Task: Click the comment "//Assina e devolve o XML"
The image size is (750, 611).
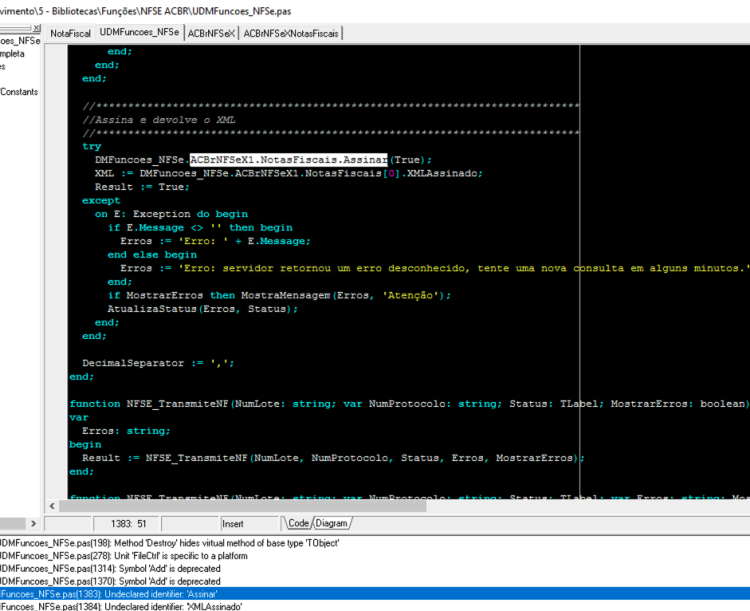Action: (x=159, y=120)
